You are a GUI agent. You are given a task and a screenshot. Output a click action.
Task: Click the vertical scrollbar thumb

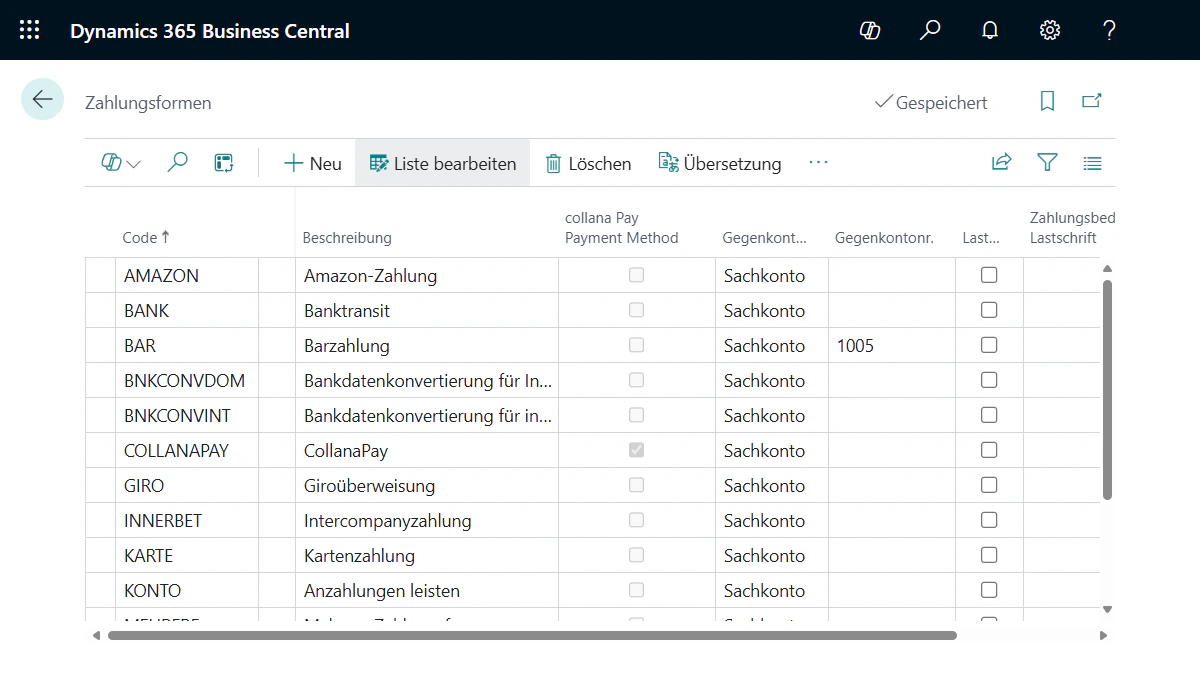click(x=1107, y=389)
